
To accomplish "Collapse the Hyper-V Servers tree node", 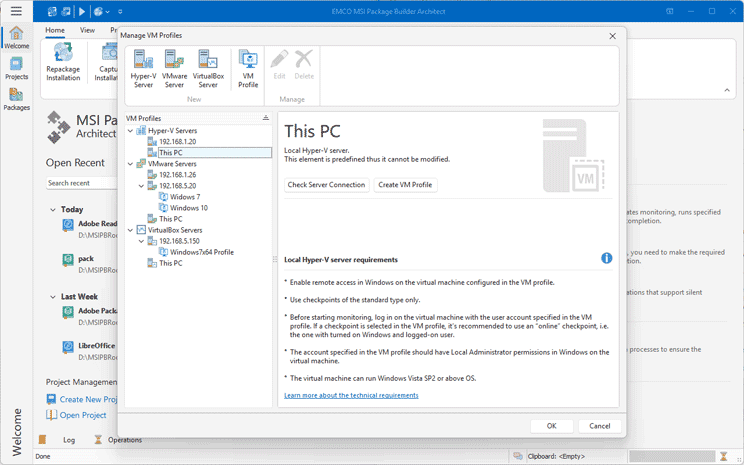I will [x=130, y=130].
